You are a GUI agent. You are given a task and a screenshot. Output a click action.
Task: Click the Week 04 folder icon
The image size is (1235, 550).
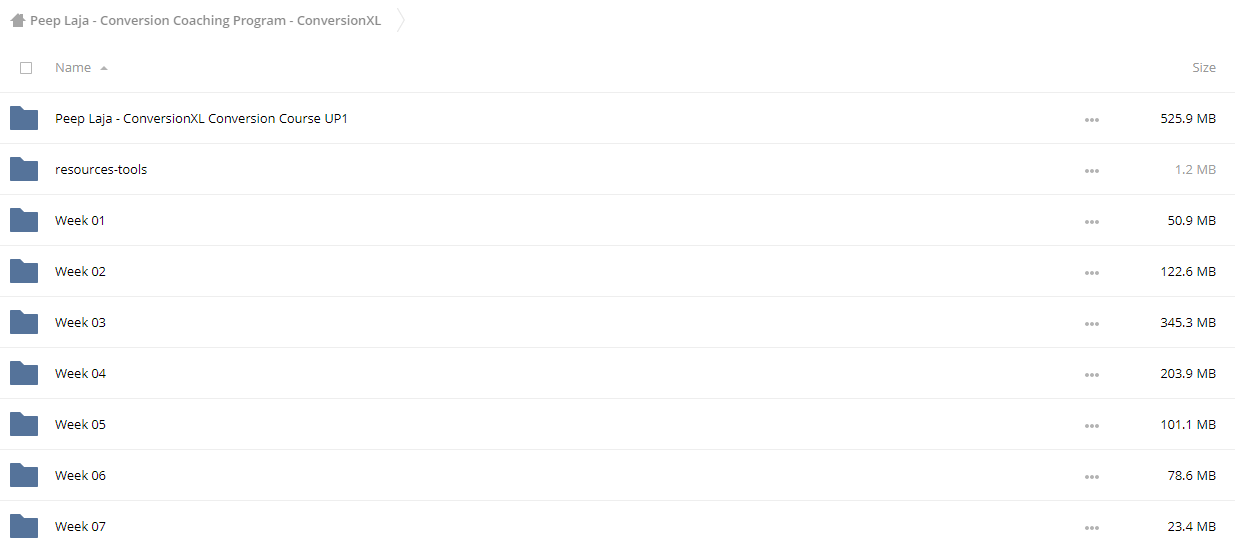tap(24, 373)
